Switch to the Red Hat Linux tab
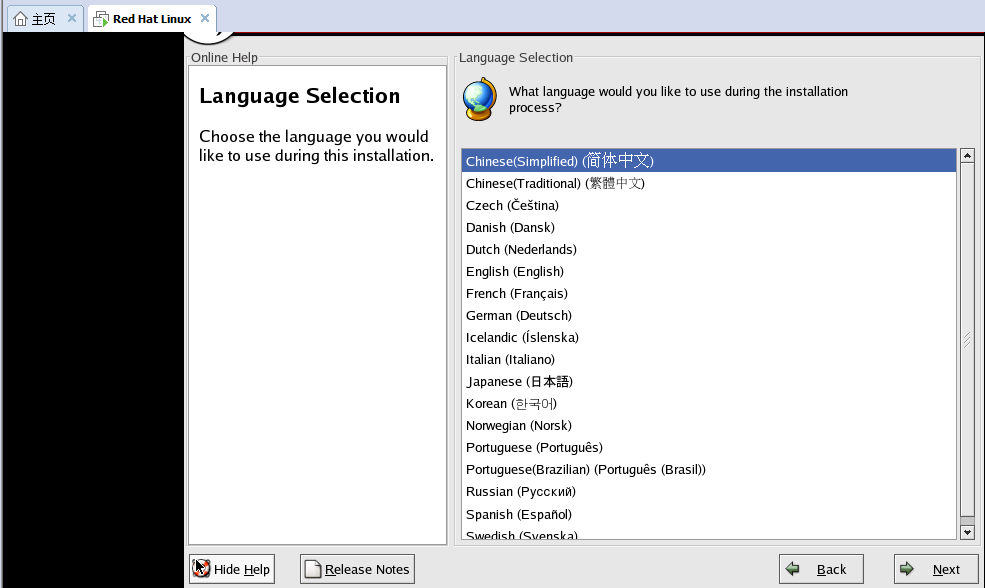 click(152, 19)
